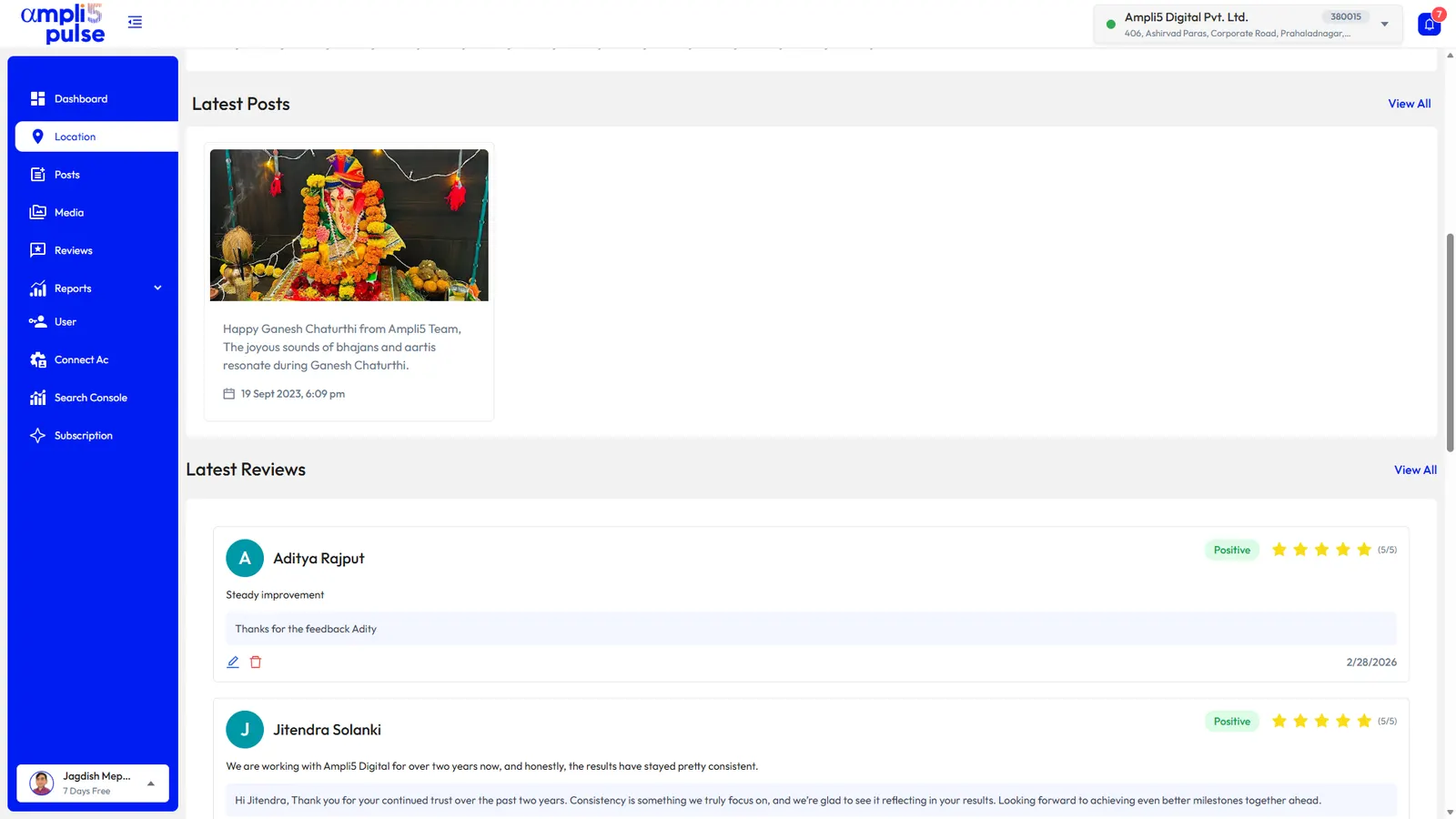The image size is (1456, 819).
Task: Click the Dashboard grid icon in sidebar
Action: [37, 98]
